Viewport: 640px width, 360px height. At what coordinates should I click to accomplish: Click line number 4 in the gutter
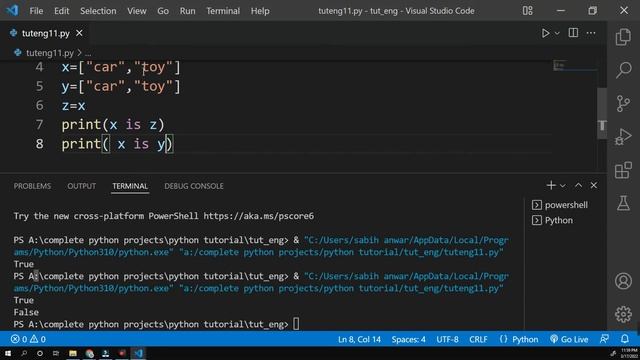[39, 67]
